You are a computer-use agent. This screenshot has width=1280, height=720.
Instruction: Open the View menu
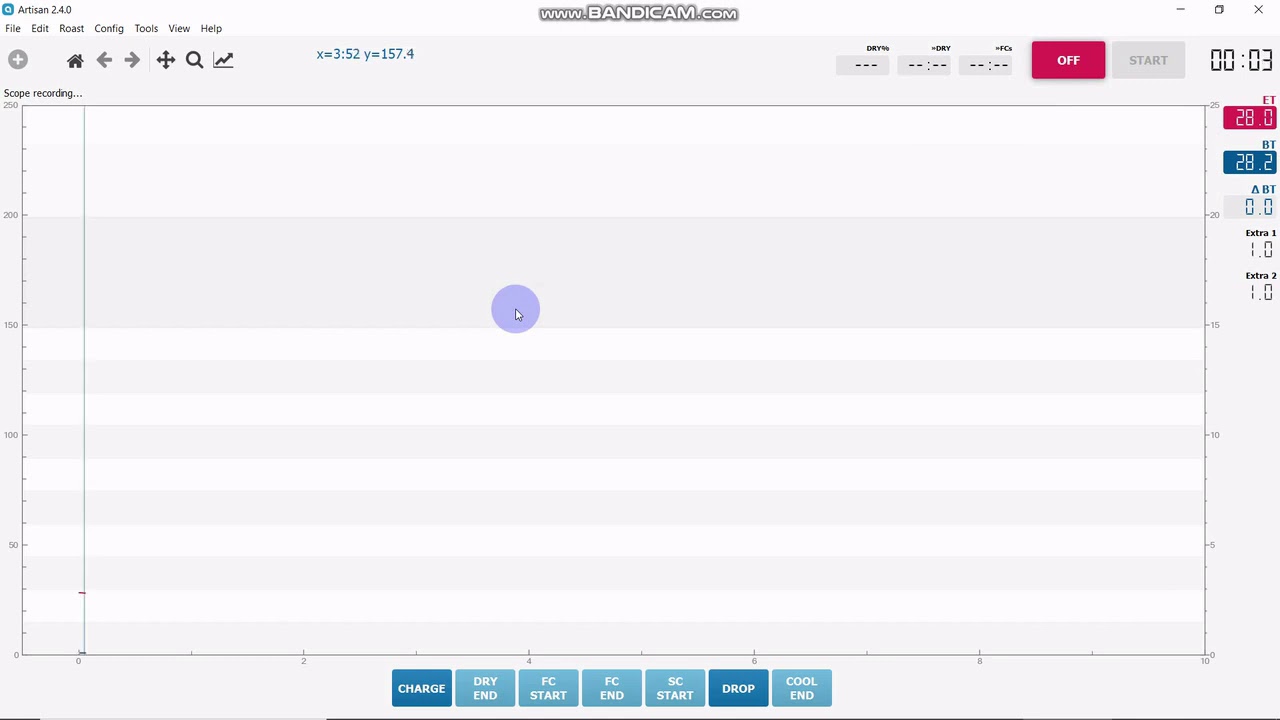[179, 29]
